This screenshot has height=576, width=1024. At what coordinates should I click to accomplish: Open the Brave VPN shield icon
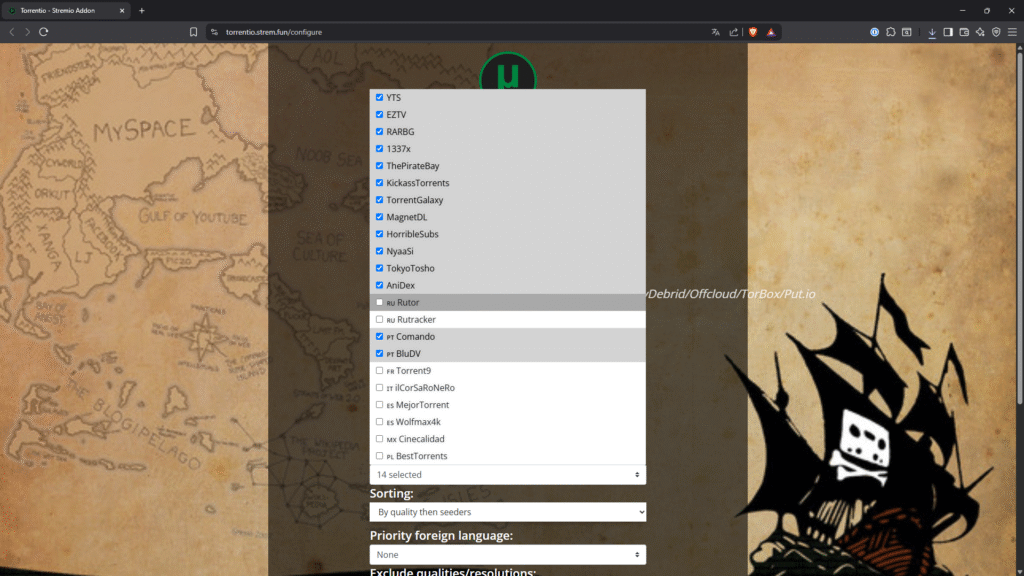pyautogui.click(x=996, y=32)
